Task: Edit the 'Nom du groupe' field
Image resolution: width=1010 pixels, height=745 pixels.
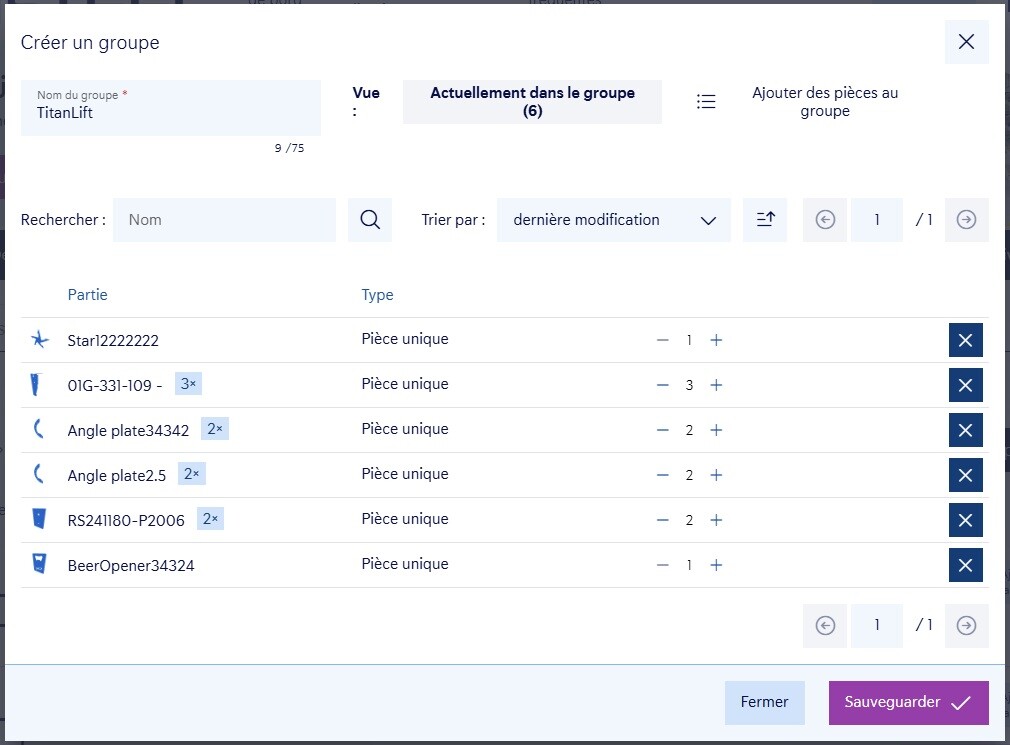Action: [170, 113]
